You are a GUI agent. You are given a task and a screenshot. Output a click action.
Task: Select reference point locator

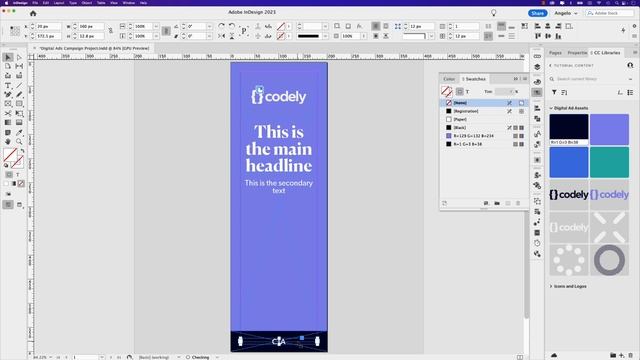point(15,31)
